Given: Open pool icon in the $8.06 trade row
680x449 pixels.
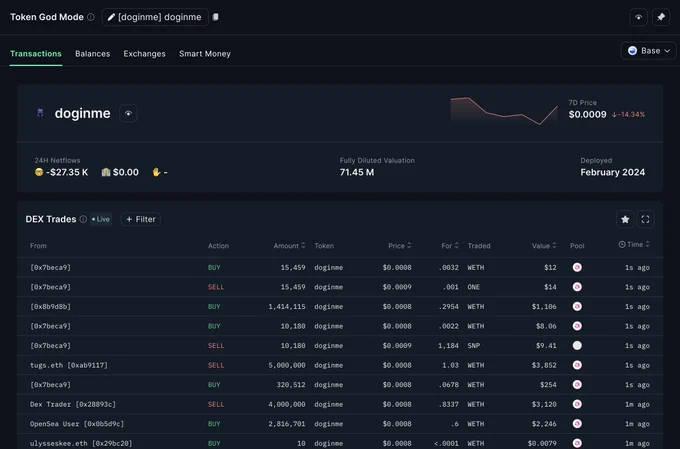Looking at the screenshot, I should coord(577,326).
